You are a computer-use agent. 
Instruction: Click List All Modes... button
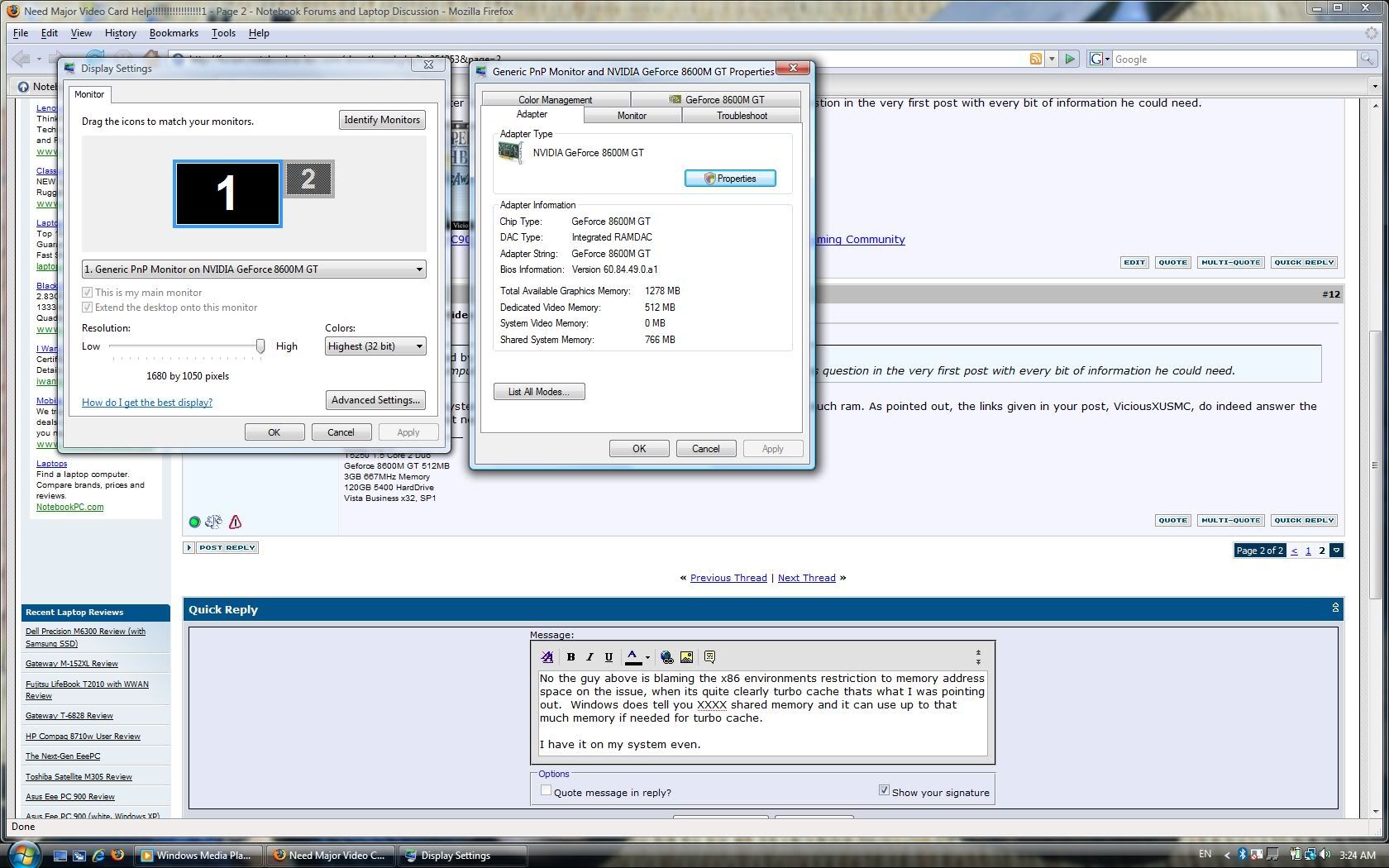[539, 392]
